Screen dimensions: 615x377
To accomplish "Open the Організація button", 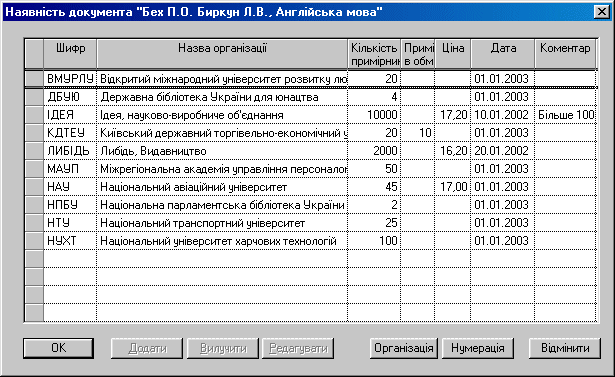I will 404,348.
